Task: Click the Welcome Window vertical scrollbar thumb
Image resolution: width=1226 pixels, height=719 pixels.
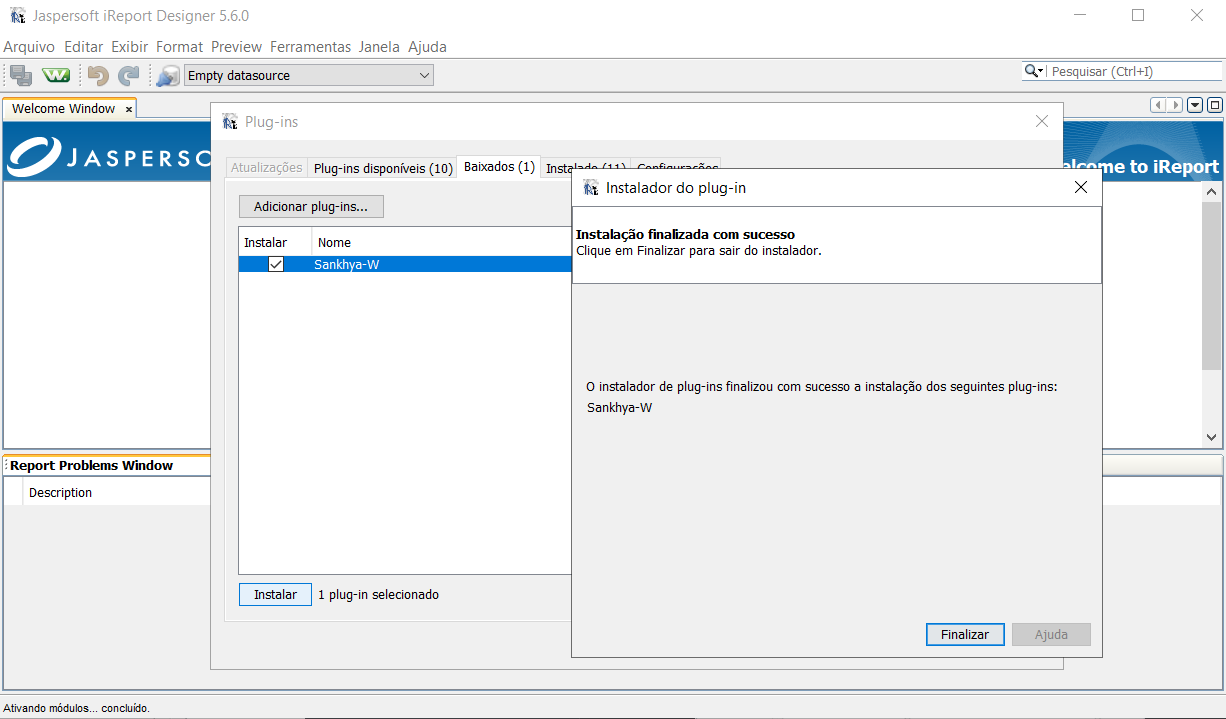Action: (1212, 285)
